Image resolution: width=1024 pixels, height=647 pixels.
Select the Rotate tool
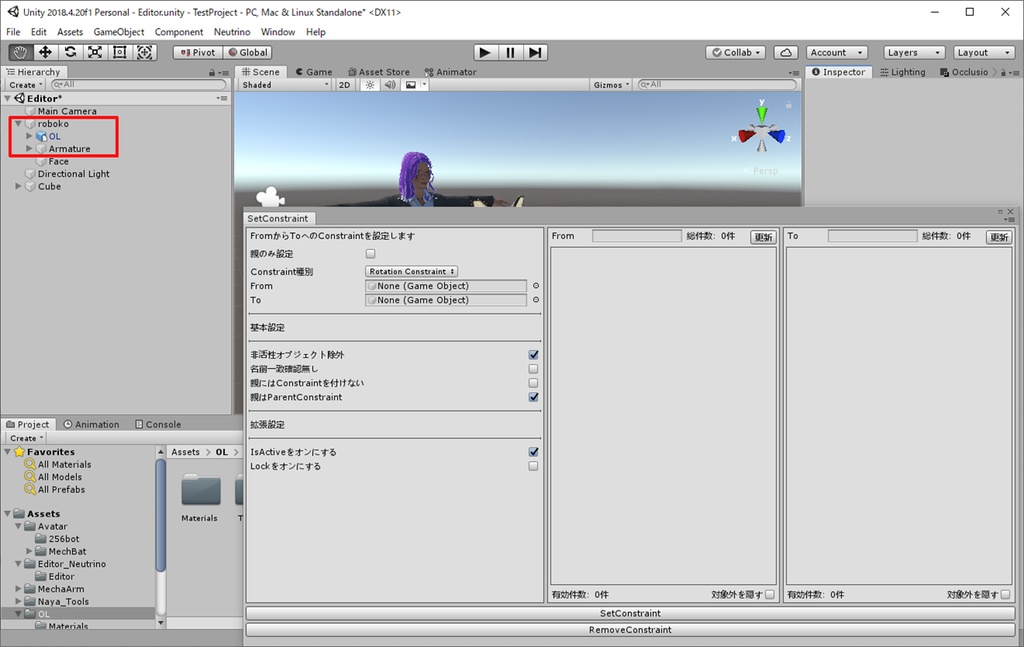69,52
